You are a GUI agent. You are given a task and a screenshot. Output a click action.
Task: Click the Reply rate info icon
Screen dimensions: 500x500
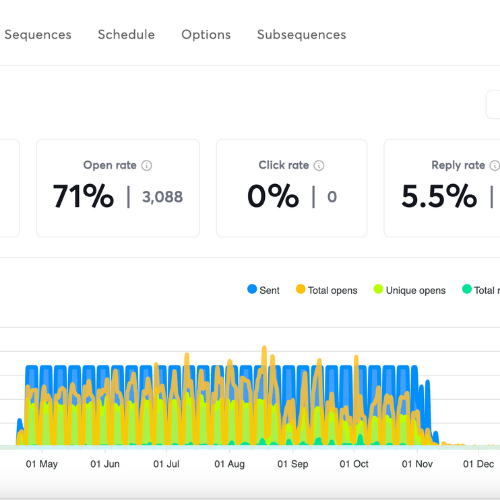[495, 165]
